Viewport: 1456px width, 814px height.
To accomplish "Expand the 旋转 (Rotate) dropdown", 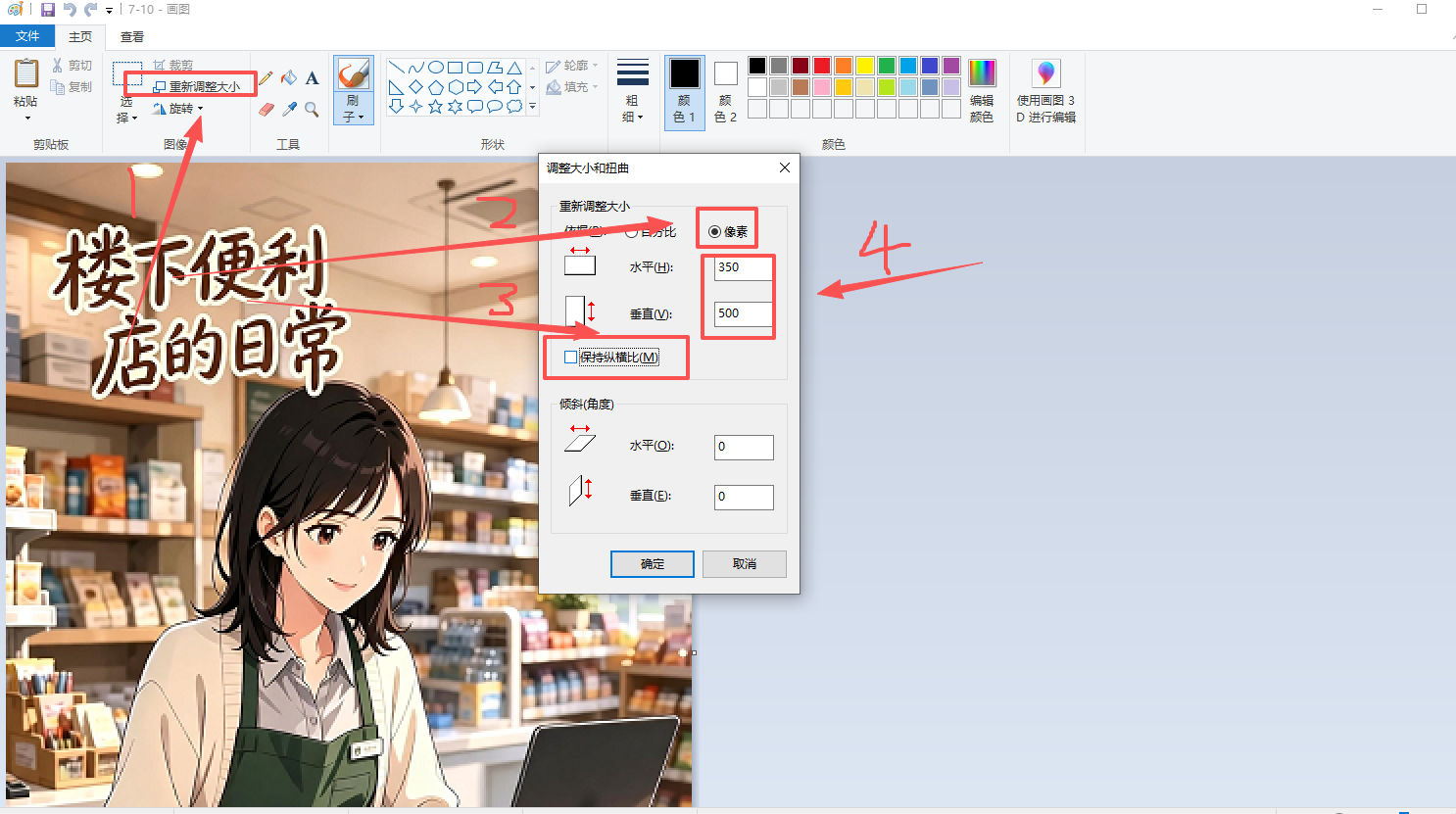I will [178, 109].
